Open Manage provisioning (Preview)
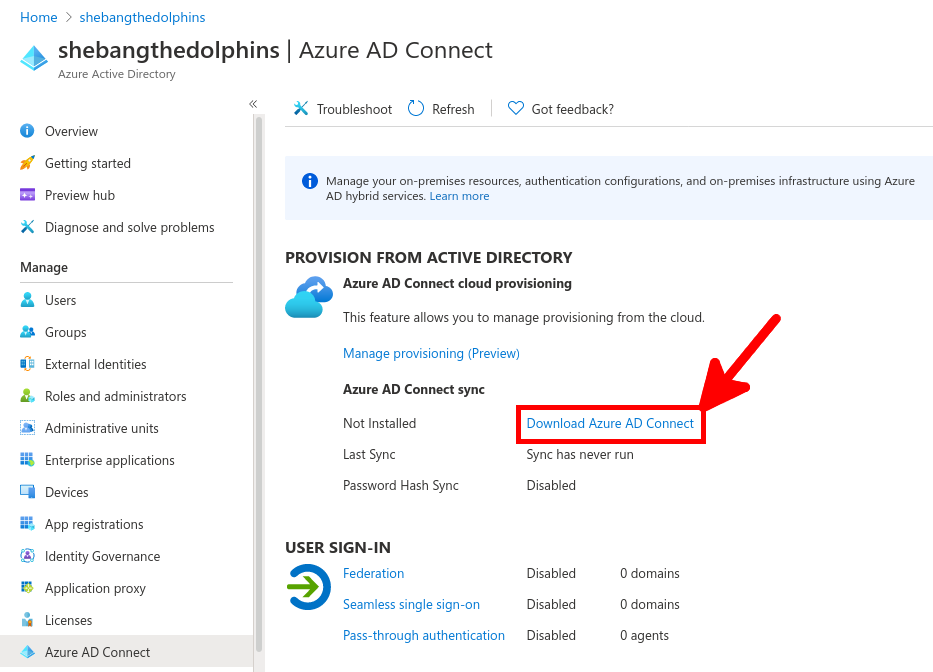The width and height of the screenshot is (933, 672). point(431,353)
